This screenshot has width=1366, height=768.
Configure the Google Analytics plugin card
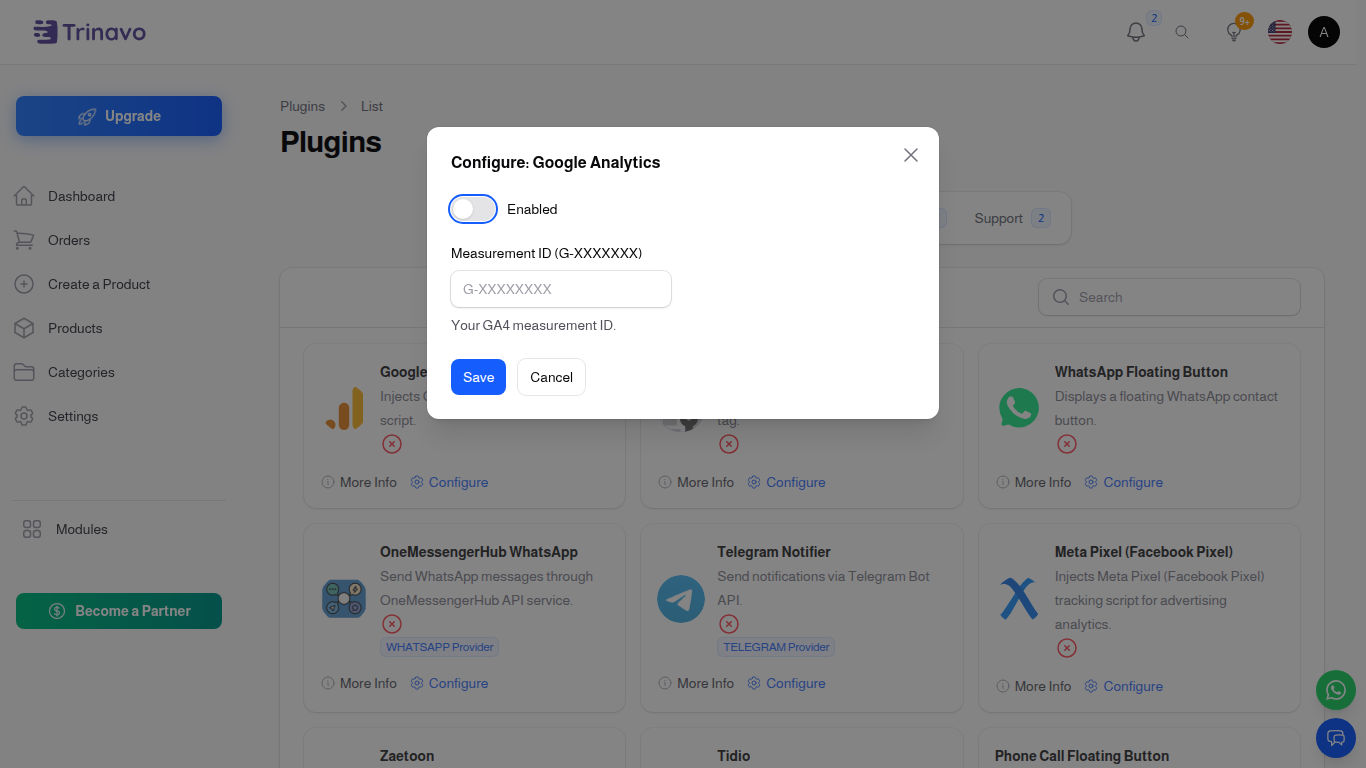[449, 482]
